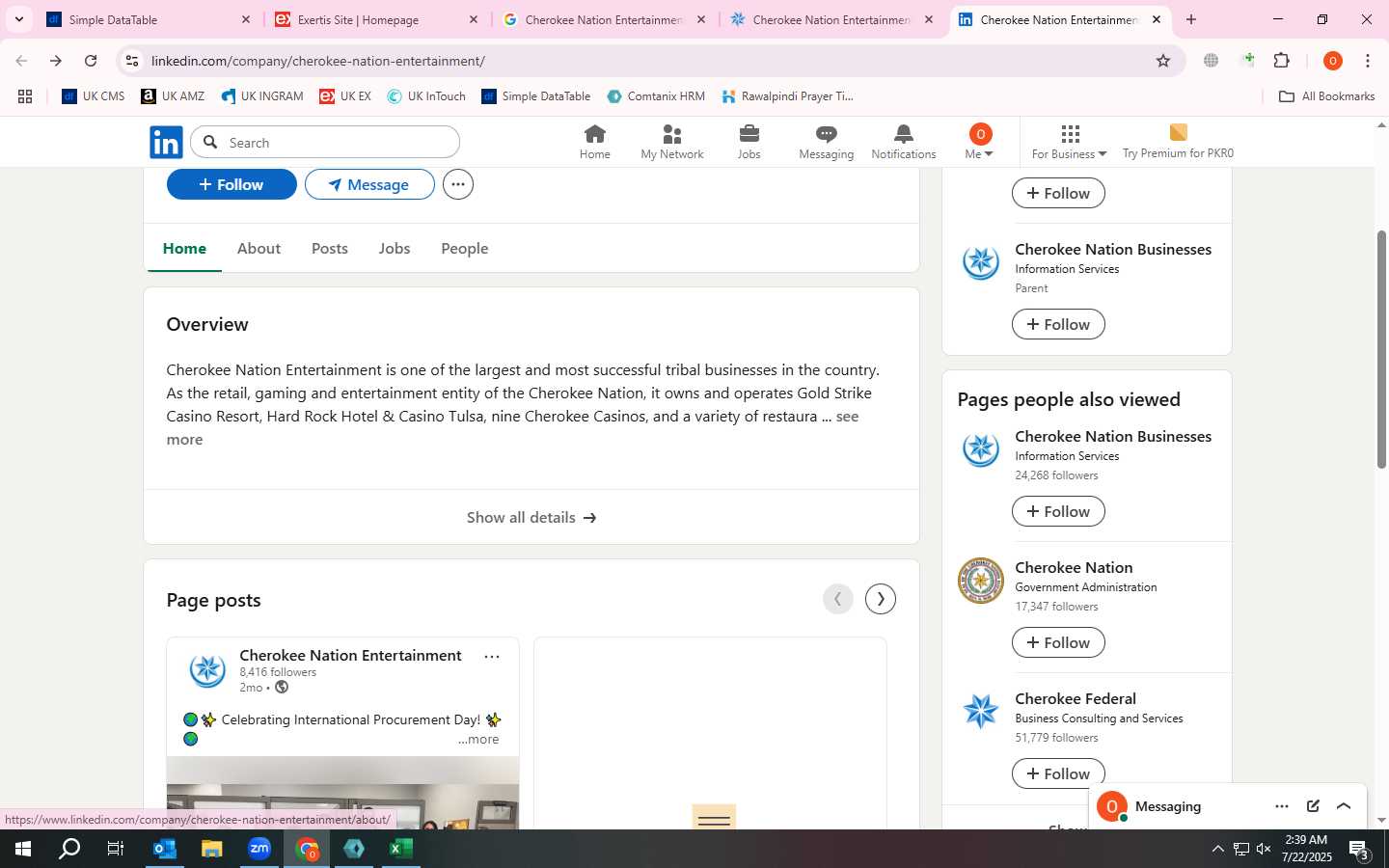Viewport: 1389px width, 868px height.
Task: Open Outlook from taskbar
Action: [165, 849]
